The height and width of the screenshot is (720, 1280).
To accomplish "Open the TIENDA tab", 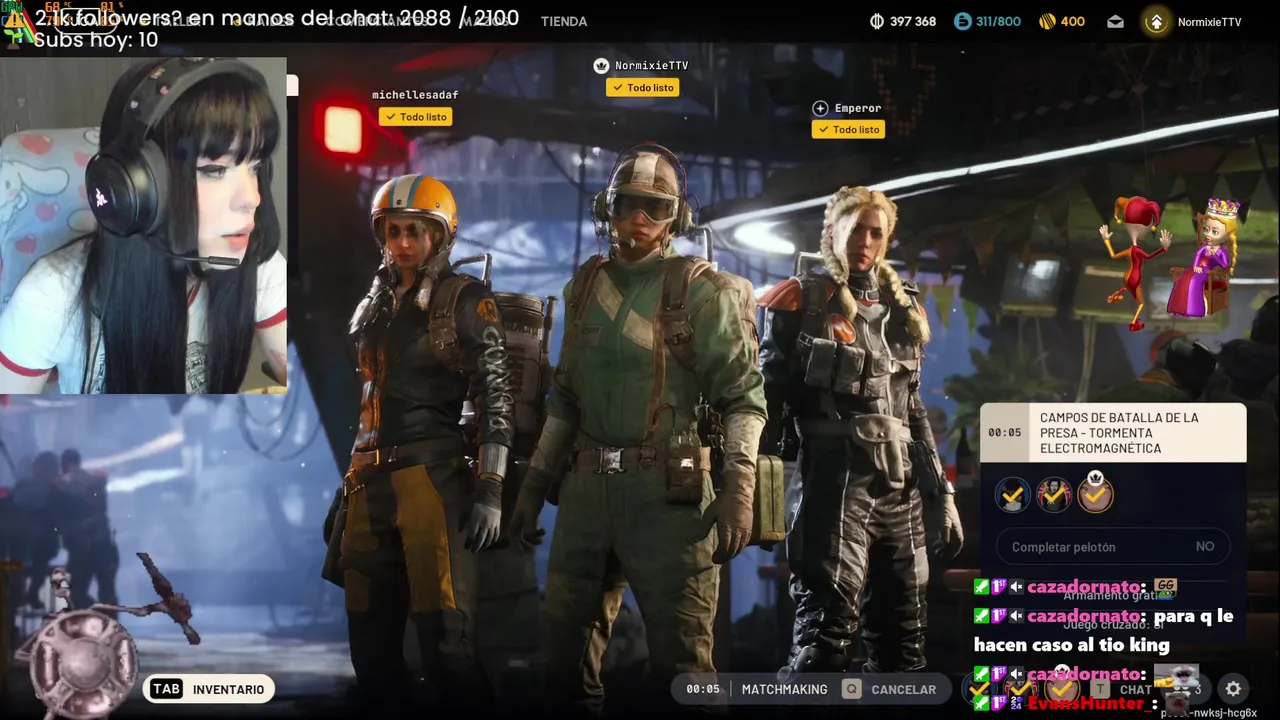I will (x=563, y=21).
